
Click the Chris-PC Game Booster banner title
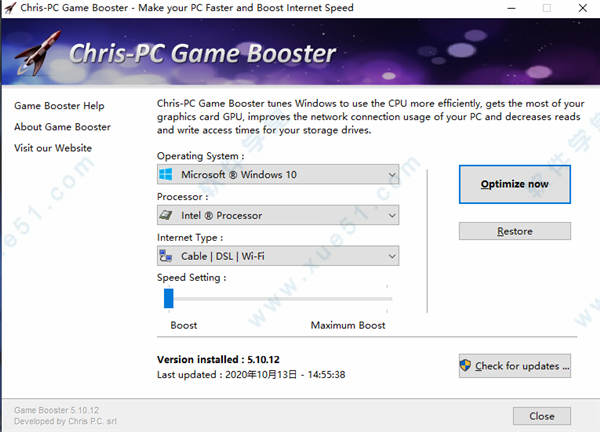coord(201,54)
